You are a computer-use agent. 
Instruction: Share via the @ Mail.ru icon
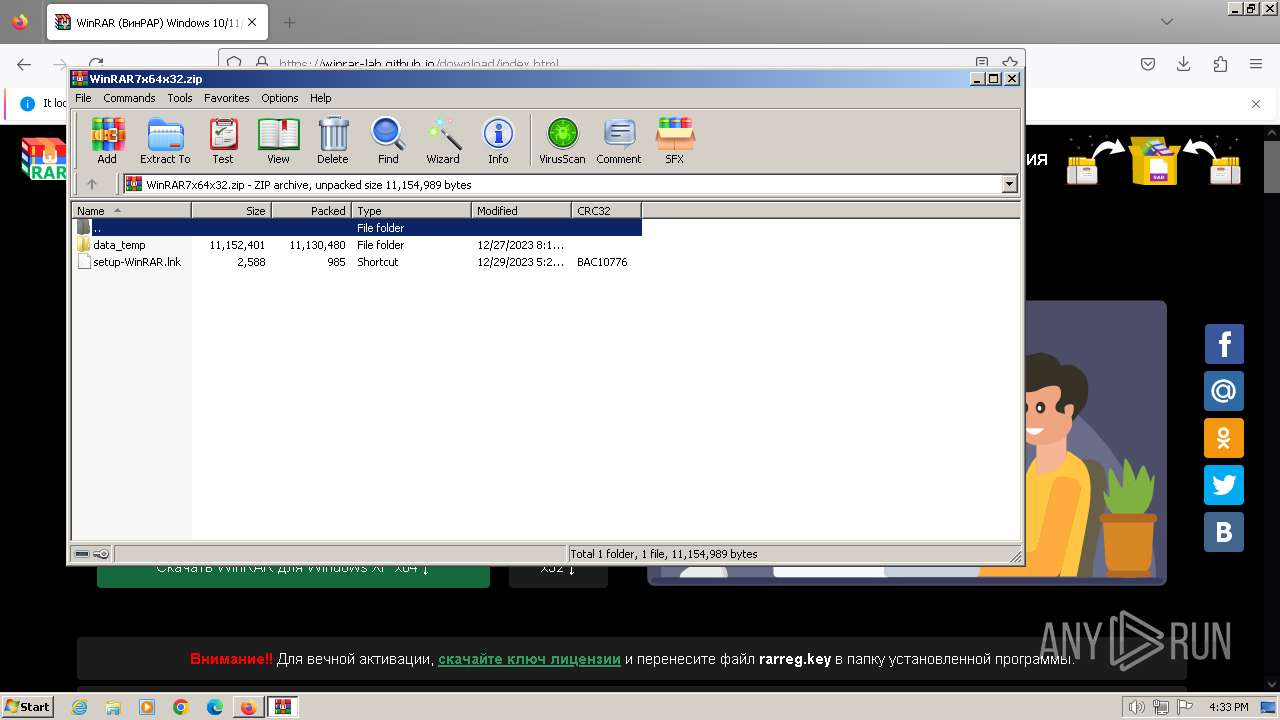point(1224,391)
